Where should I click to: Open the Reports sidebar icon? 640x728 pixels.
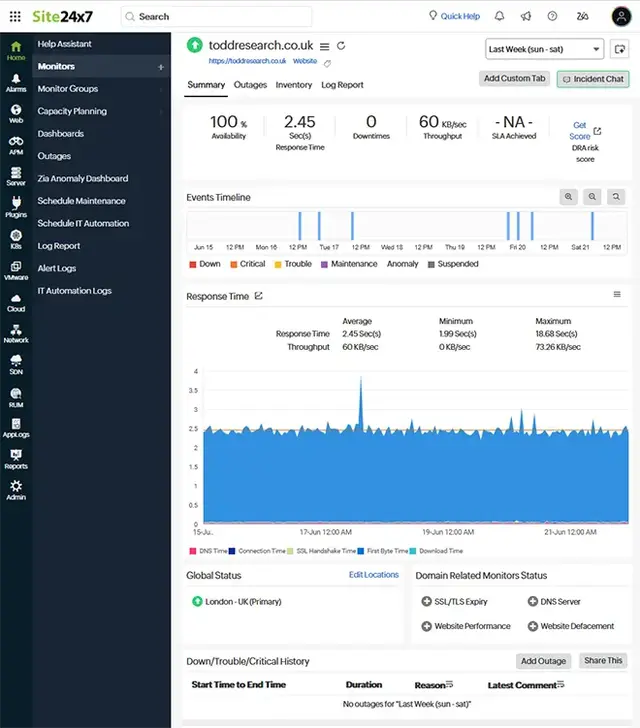tap(16, 460)
